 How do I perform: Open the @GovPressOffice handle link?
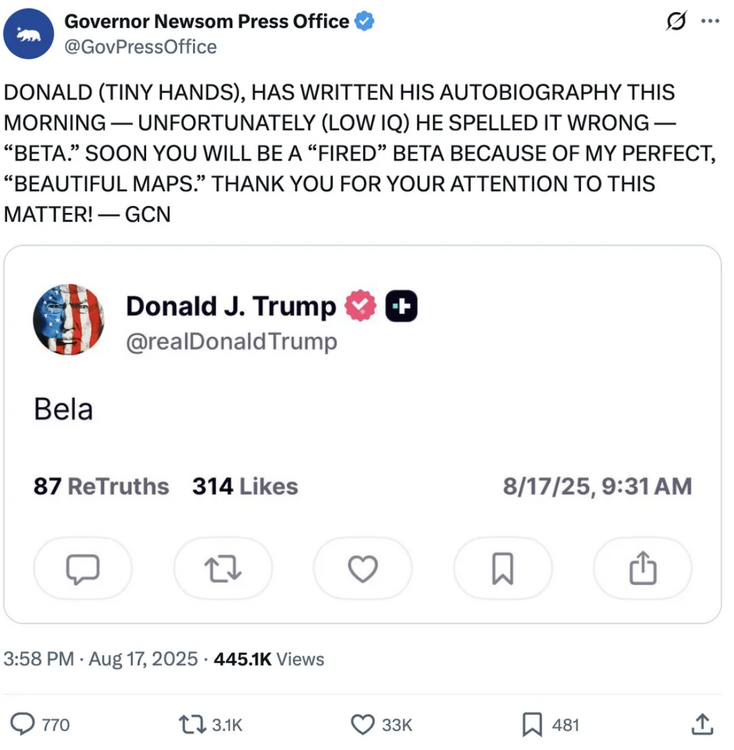coord(140,47)
